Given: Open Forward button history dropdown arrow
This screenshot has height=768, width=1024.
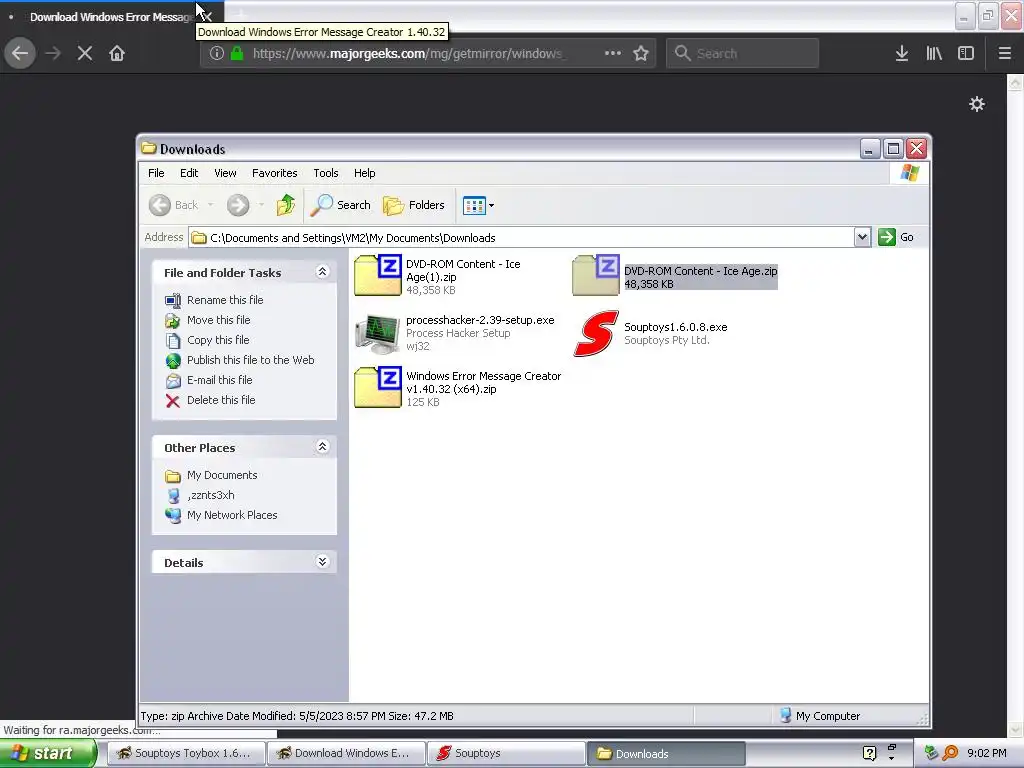Looking at the screenshot, I should point(261,205).
